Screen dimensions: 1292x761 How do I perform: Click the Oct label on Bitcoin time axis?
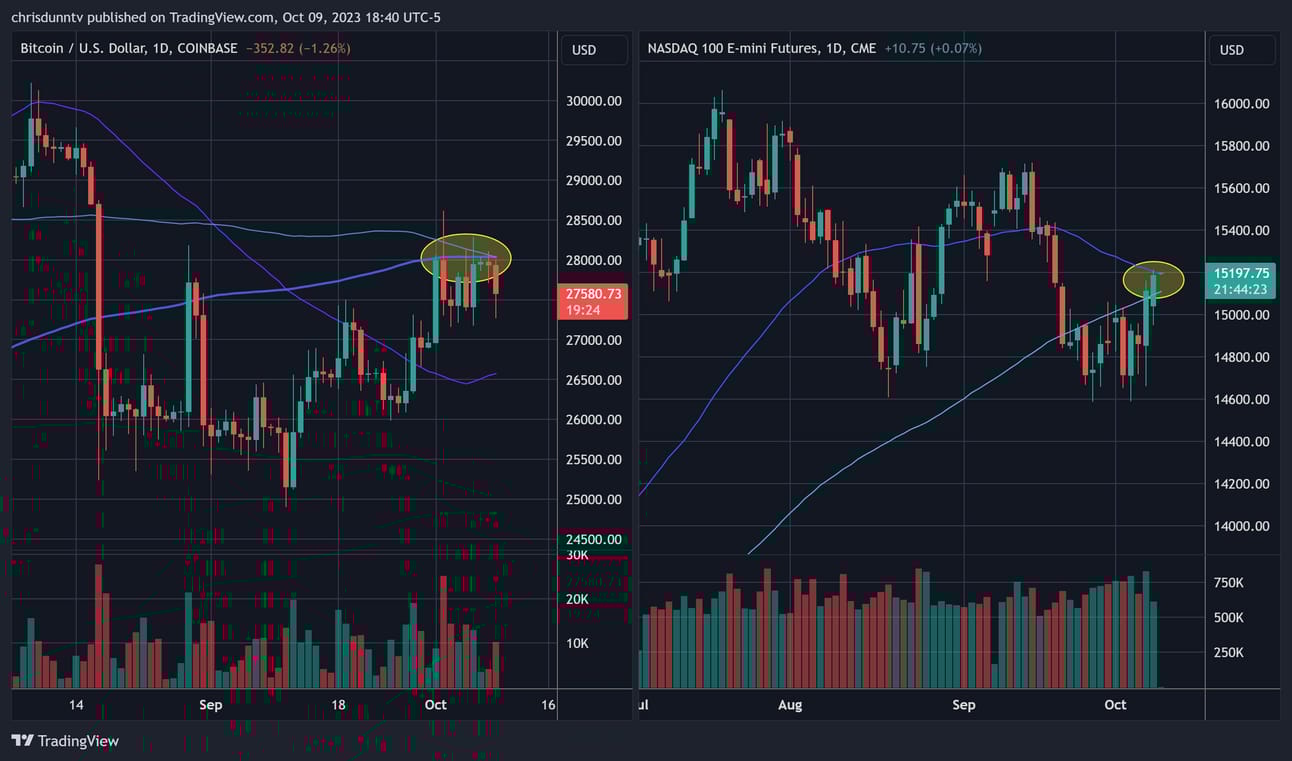[x=435, y=705]
